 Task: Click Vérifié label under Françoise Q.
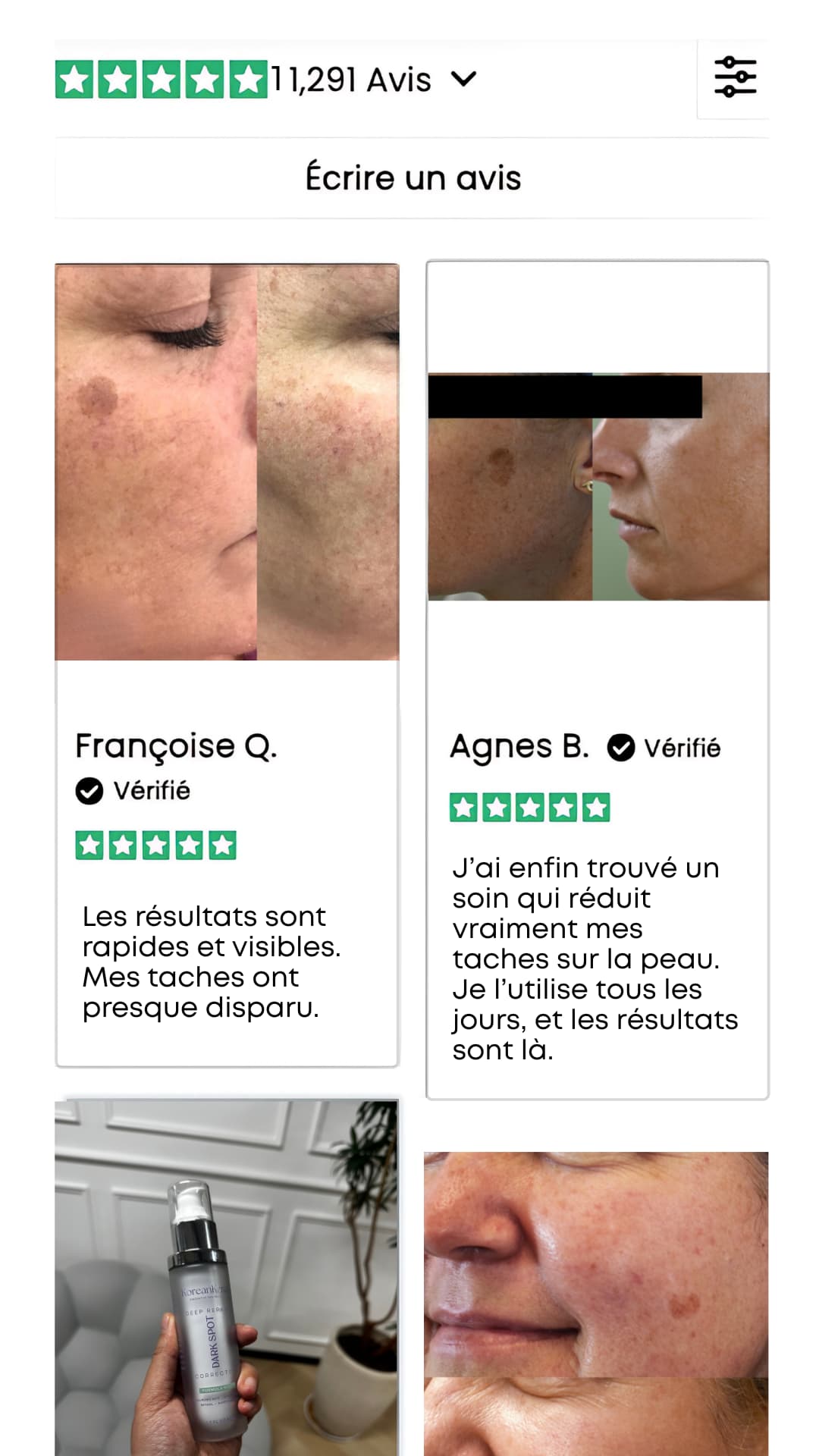(x=152, y=791)
